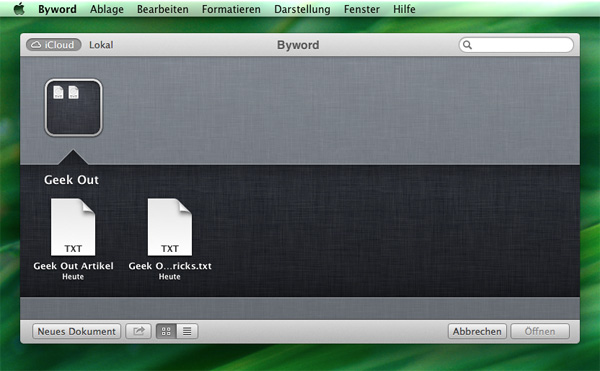Switch to list view
The height and width of the screenshot is (371, 600).
[x=187, y=331]
